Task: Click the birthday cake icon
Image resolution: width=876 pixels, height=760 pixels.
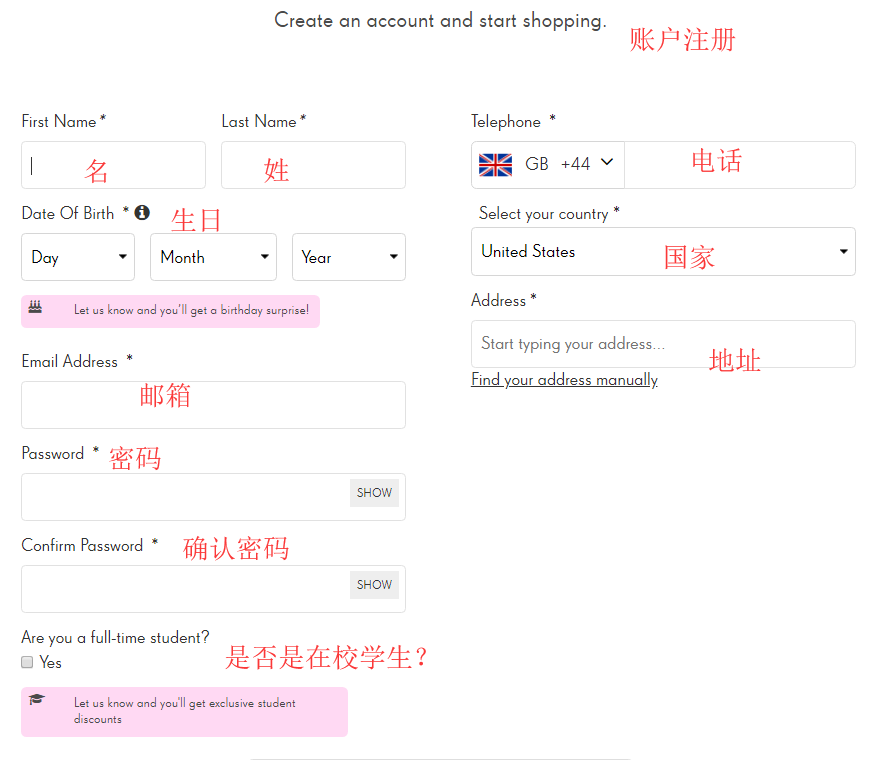Action: coord(36,308)
